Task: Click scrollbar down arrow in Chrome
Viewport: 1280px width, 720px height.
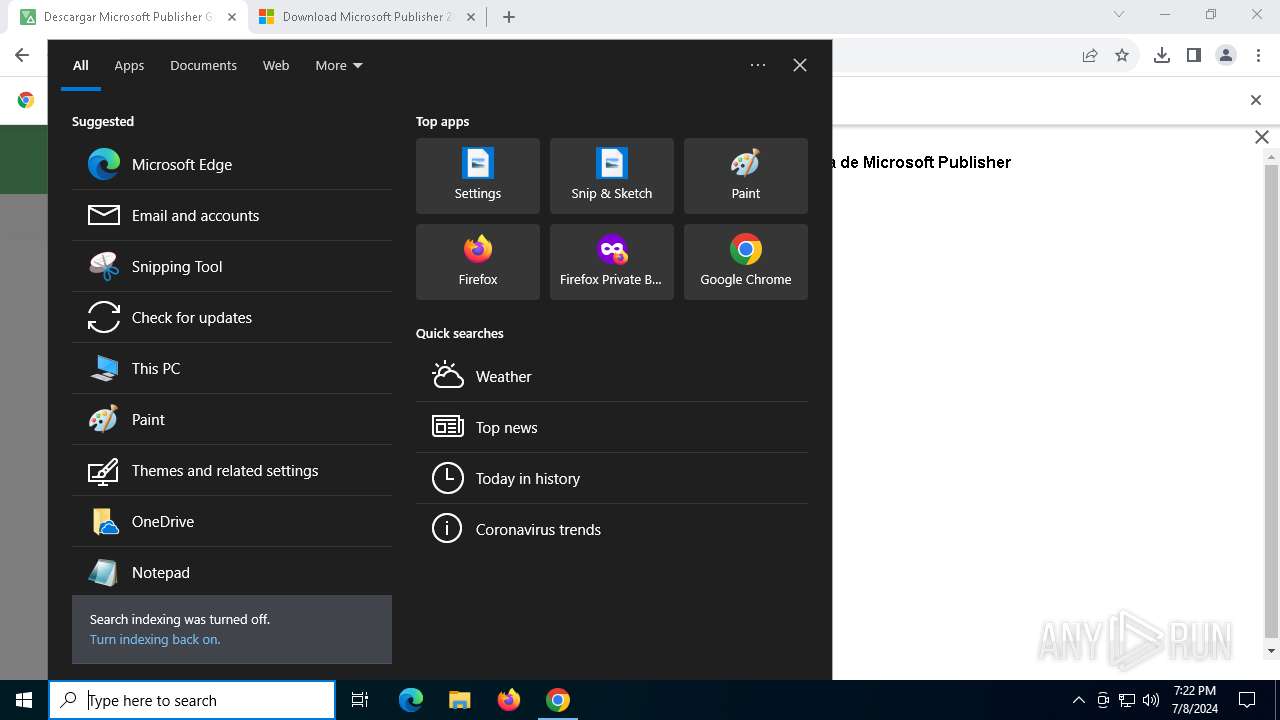Action: click(1272, 651)
